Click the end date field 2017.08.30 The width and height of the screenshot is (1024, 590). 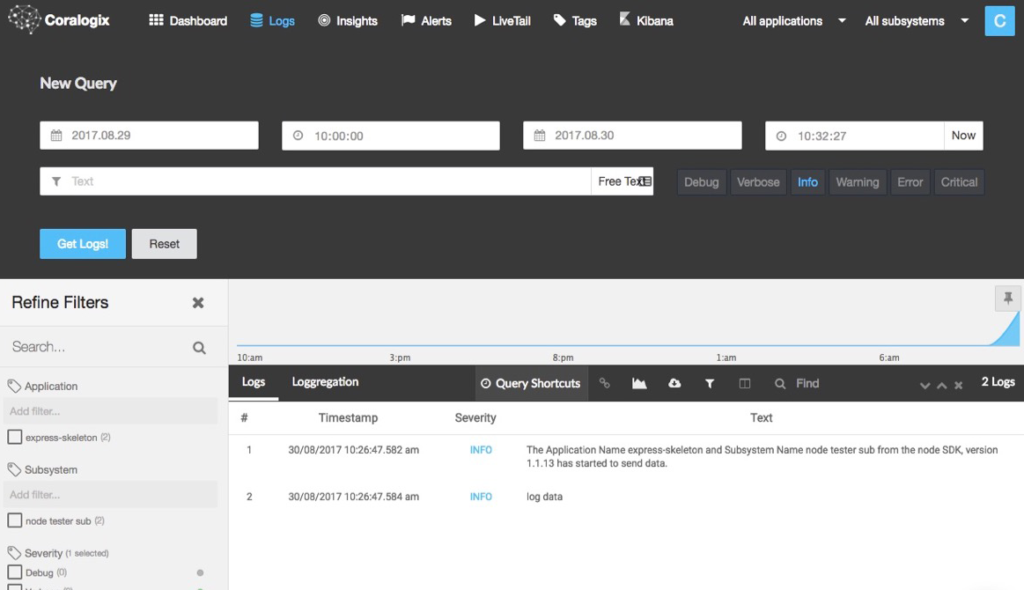[632, 135]
